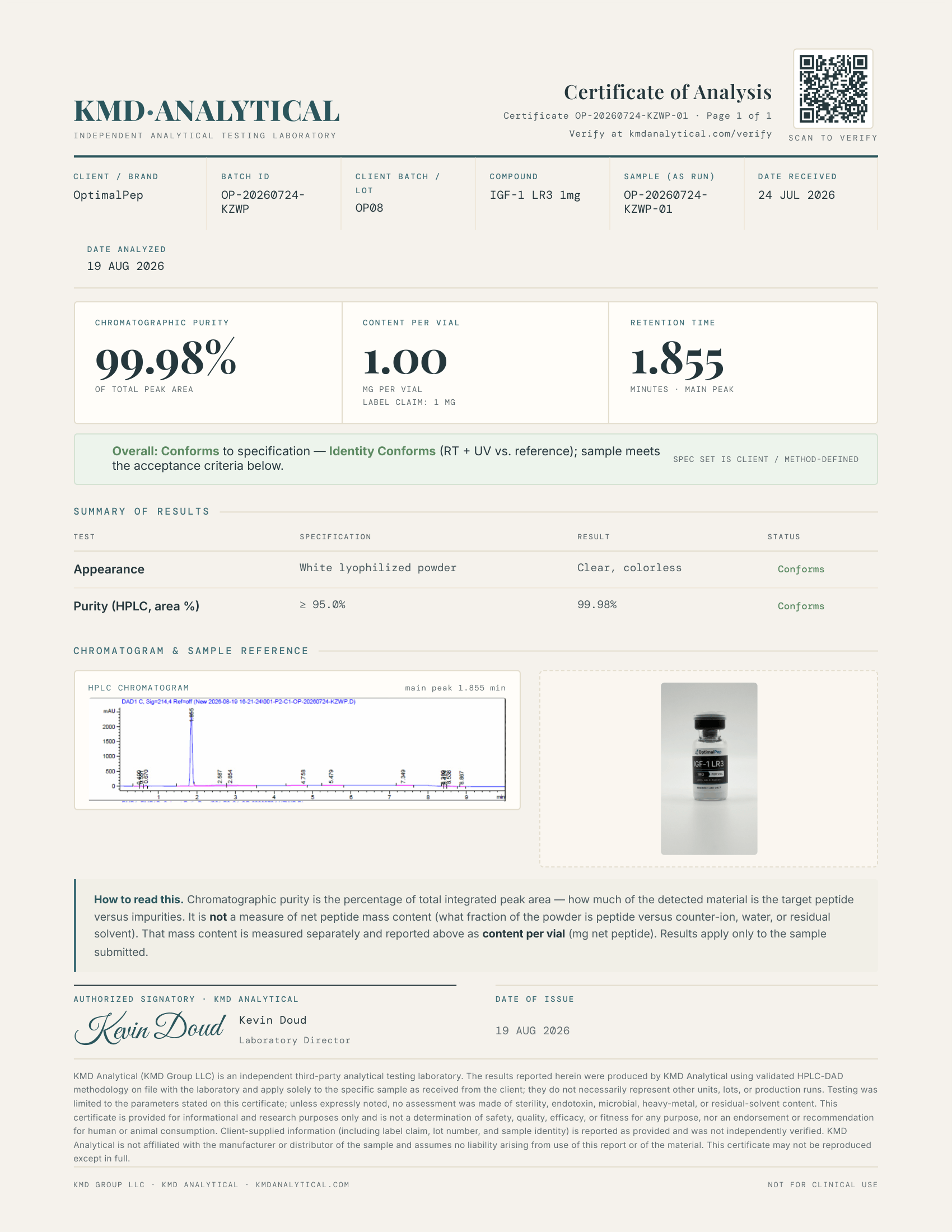This screenshot has height=1232, width=952.
Task: Click the "DATE RECEIVED" field label
Action: pyautogui.click(x=797, y=176)
